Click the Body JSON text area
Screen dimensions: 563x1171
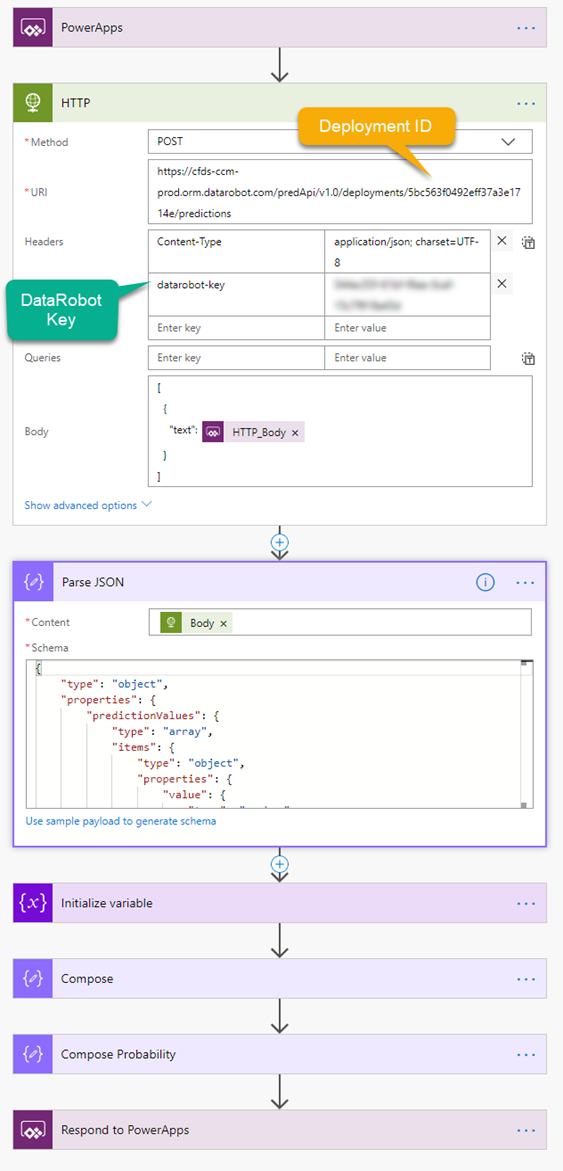[x=340, y=431]
